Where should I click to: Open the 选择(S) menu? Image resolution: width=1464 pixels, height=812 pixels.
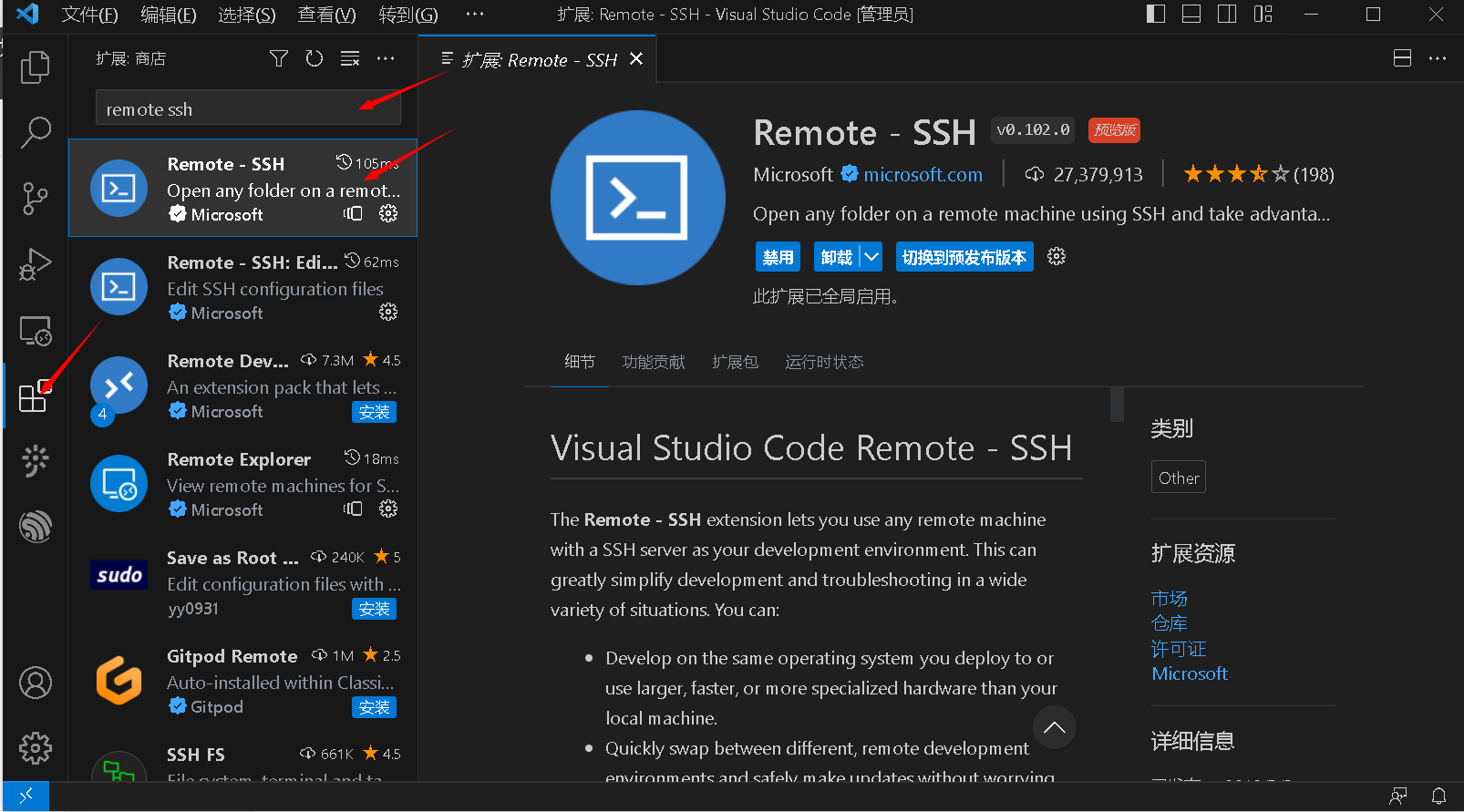[246, 15]
